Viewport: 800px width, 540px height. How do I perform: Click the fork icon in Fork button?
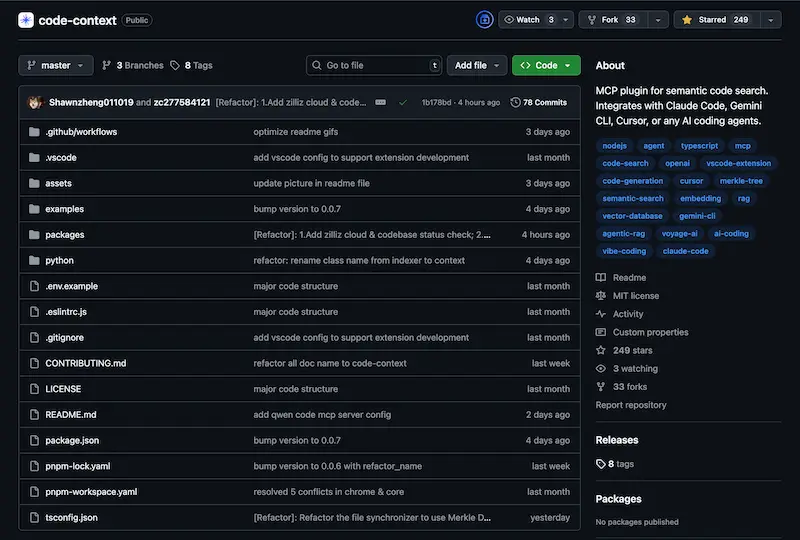click(x=592, y=20)
